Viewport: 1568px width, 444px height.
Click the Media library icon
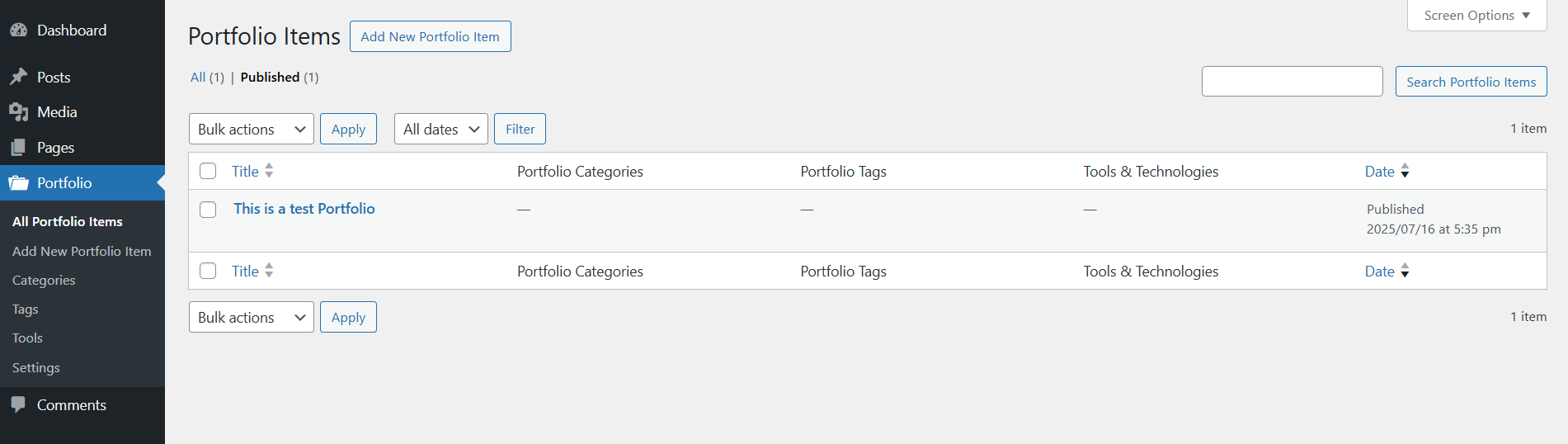18,112
